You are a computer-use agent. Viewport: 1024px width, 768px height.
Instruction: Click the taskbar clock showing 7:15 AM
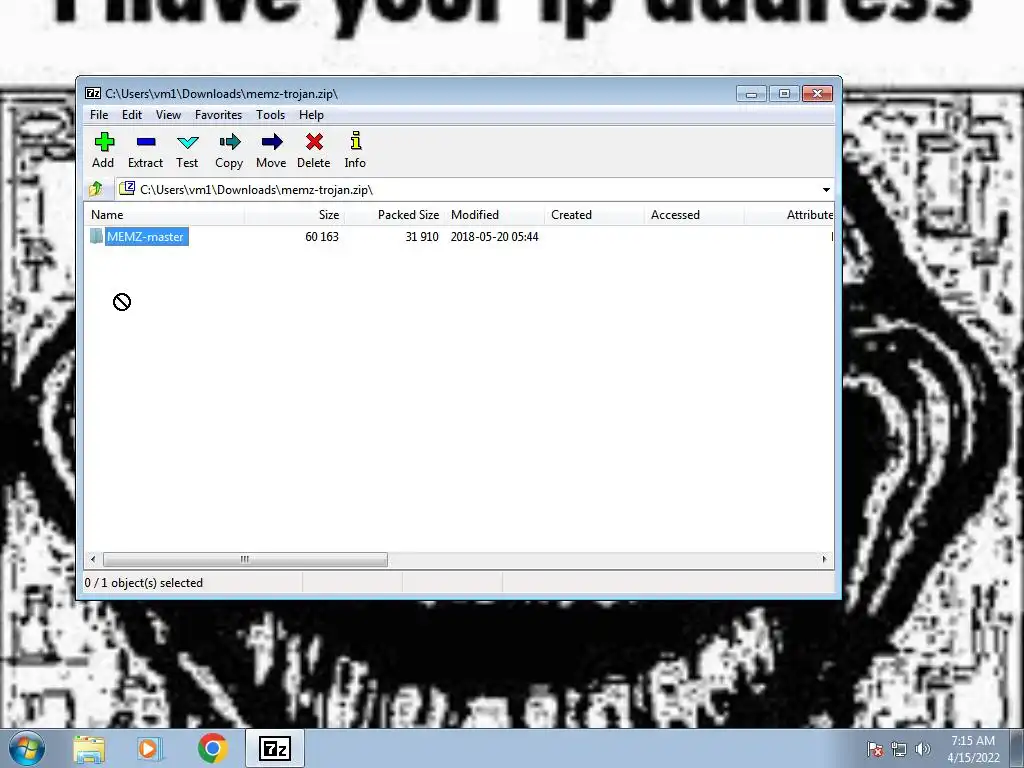click(x=973, y=749)
